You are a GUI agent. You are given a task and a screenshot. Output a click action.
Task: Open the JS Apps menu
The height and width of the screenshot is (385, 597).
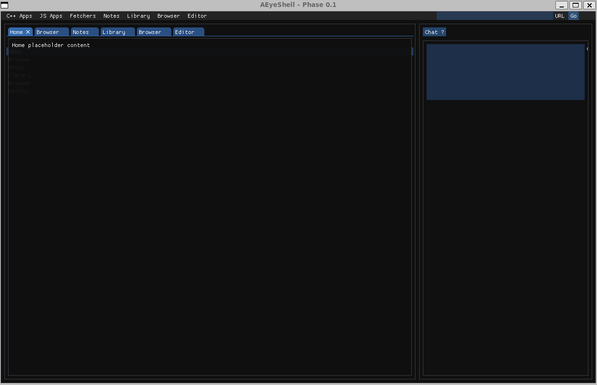click(x=51, y=16)
